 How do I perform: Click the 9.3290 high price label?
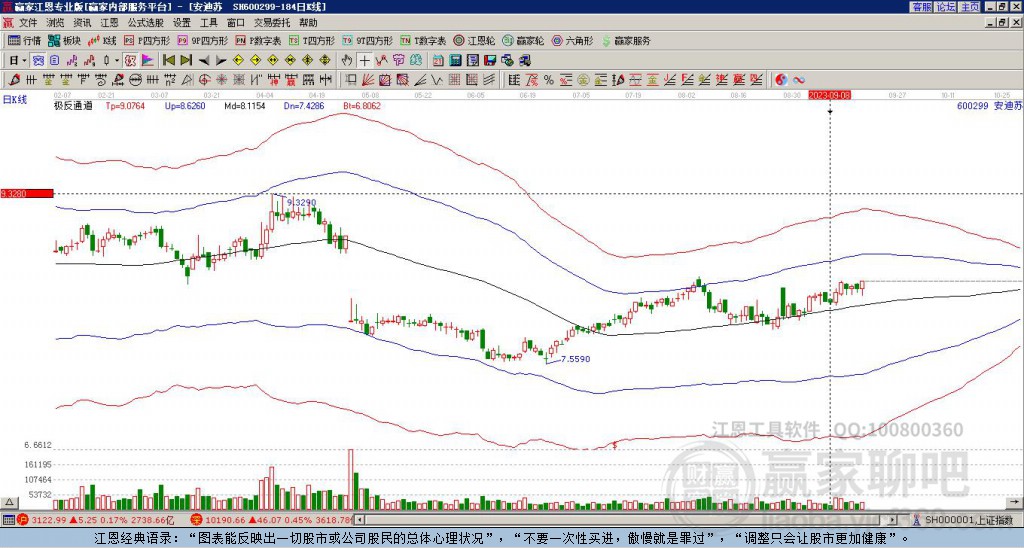pyautogui.click(x=301, y=202)
